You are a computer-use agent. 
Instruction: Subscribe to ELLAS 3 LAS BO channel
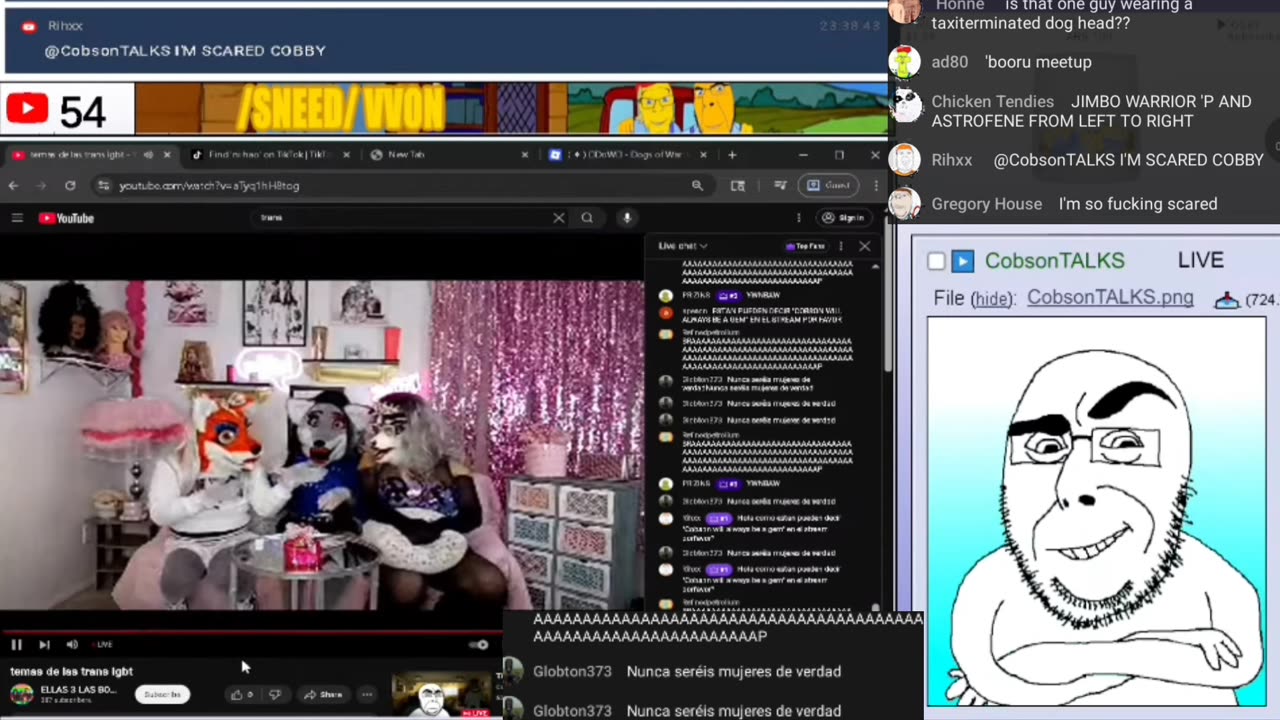(162, 694)
